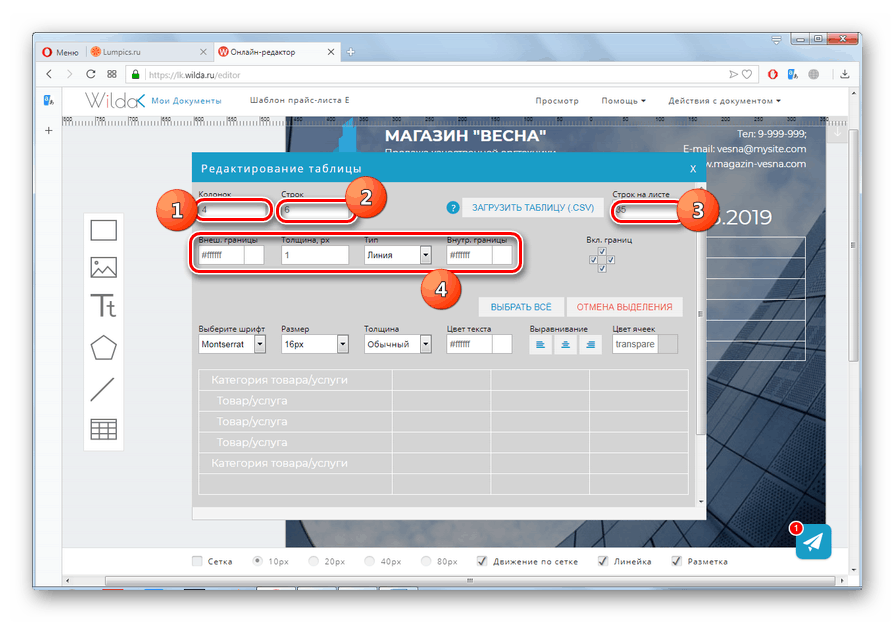Click the Wilda logo

point(115,101)
